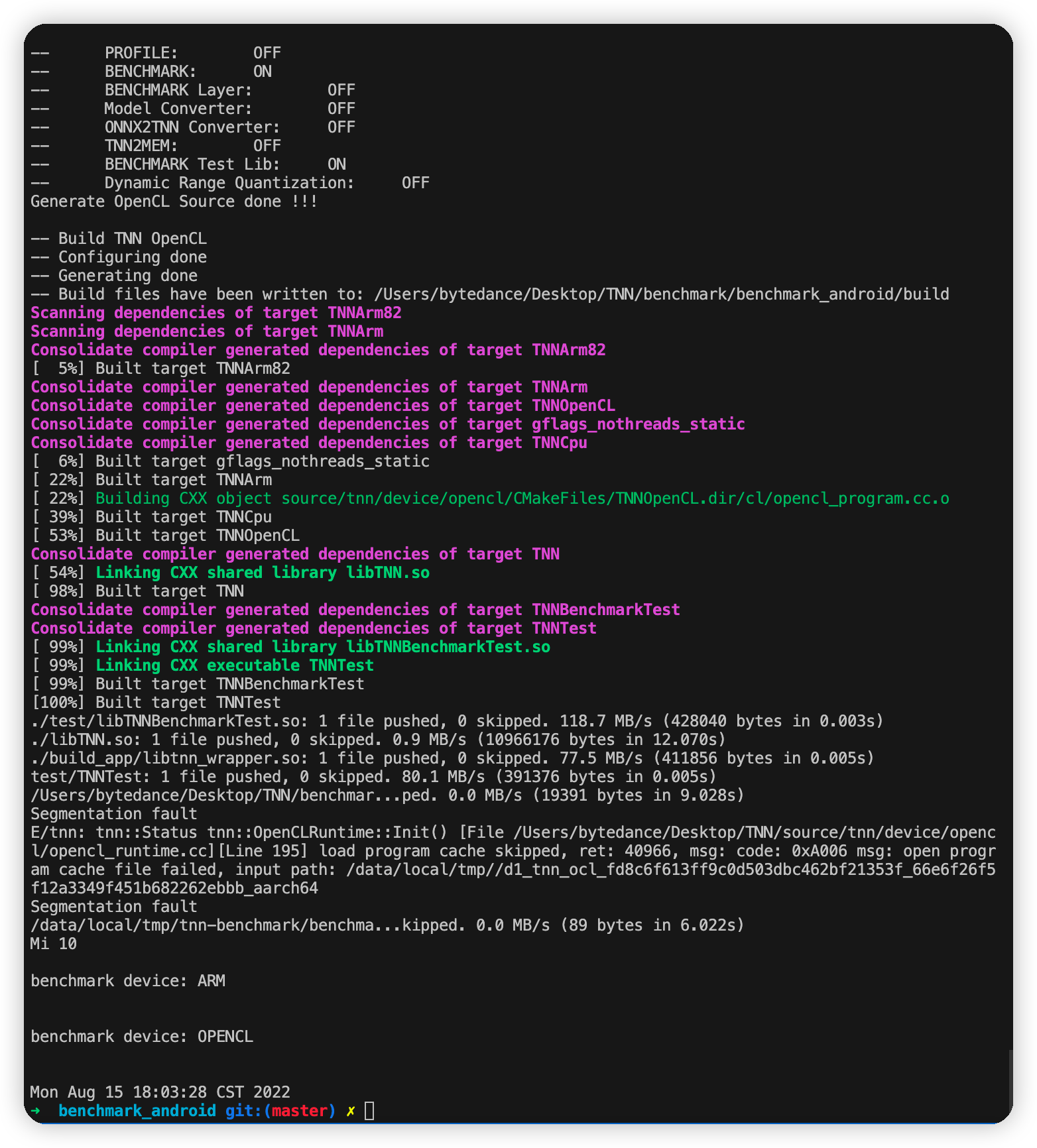Image resolution: width=1037 pixels, height=1148 pixels.
Task: Click the second 'Segmentation fault' message
Action: (114, 907)
